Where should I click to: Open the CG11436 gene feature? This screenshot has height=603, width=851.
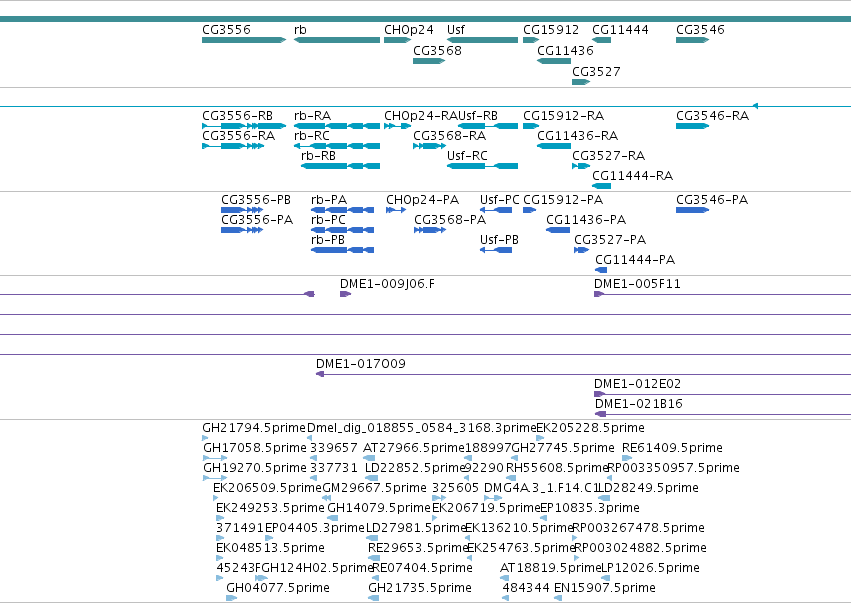click(554, 61)
